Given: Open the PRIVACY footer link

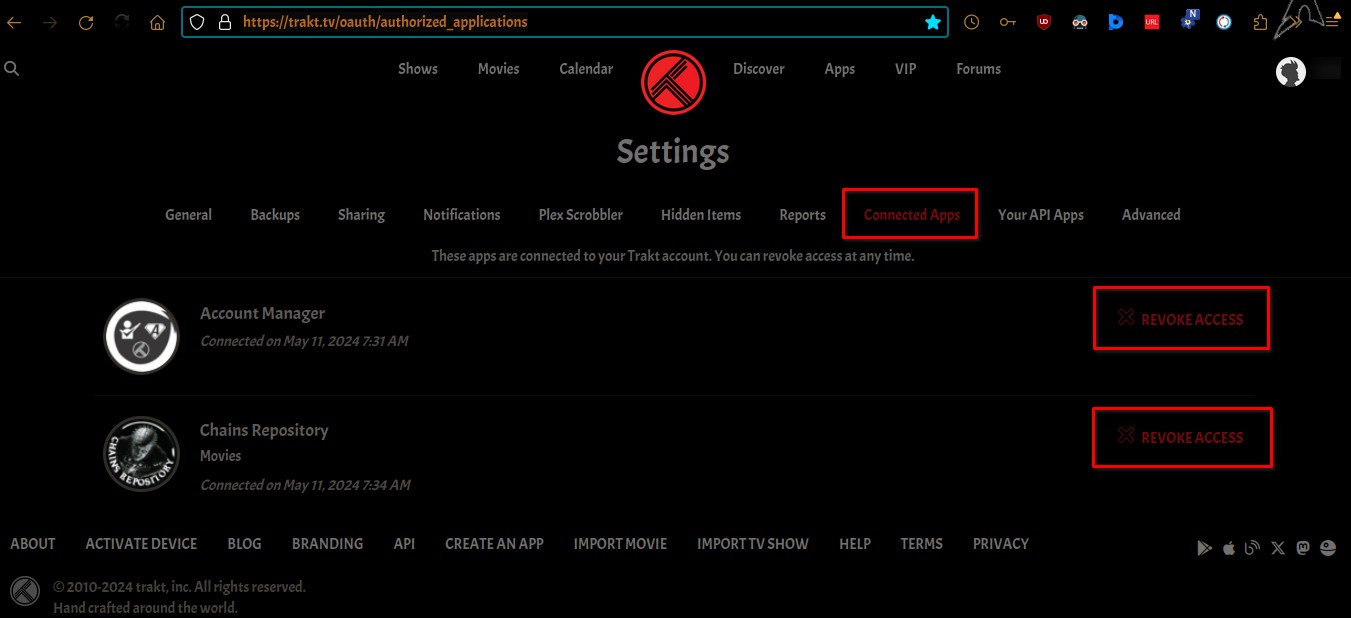Looking at the screenshot, I should click(1001, 544).
